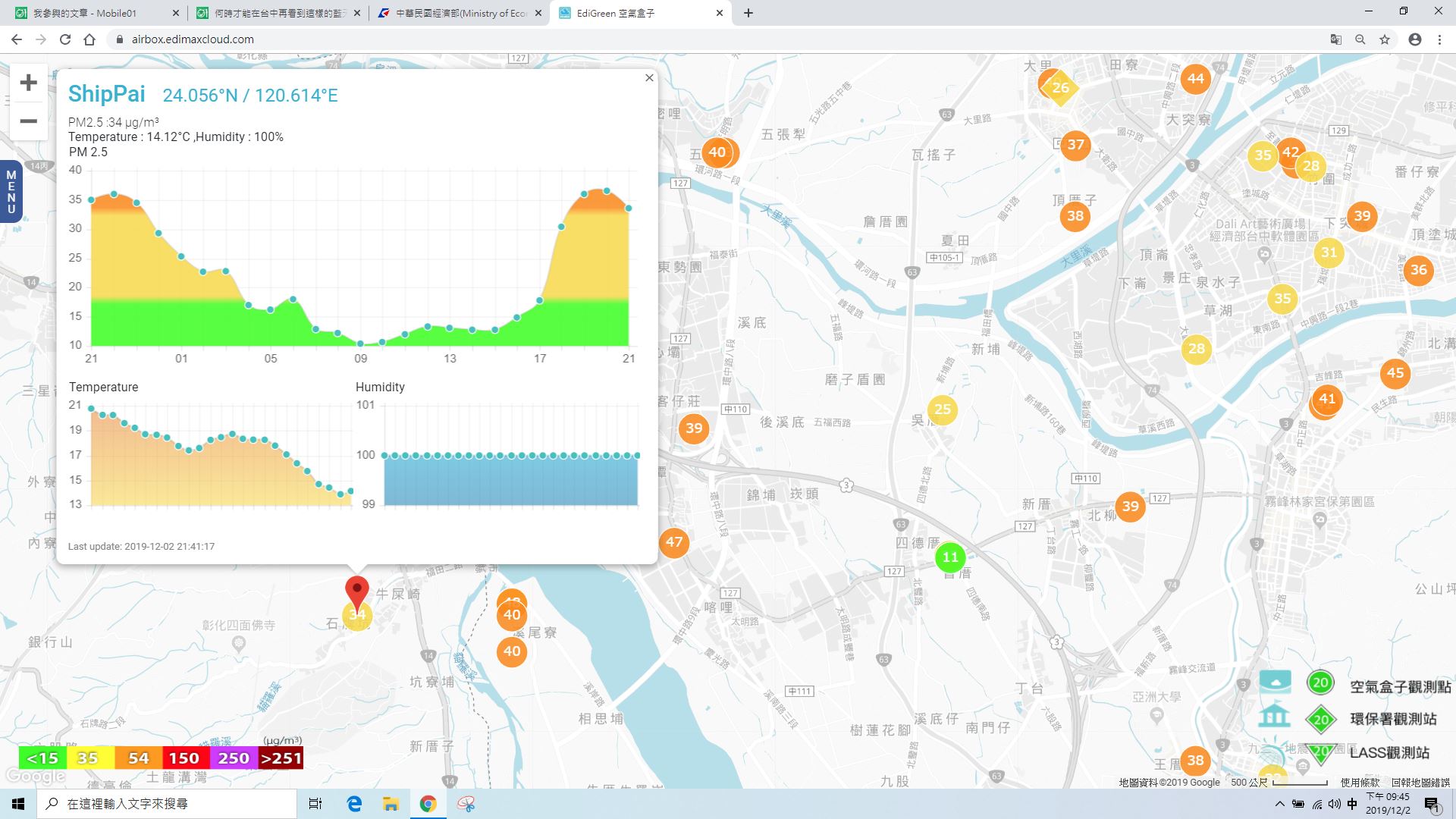Click the Windows taskbar search box
The height and width of the screenshot is (819, 1456).
coord(167,804)
